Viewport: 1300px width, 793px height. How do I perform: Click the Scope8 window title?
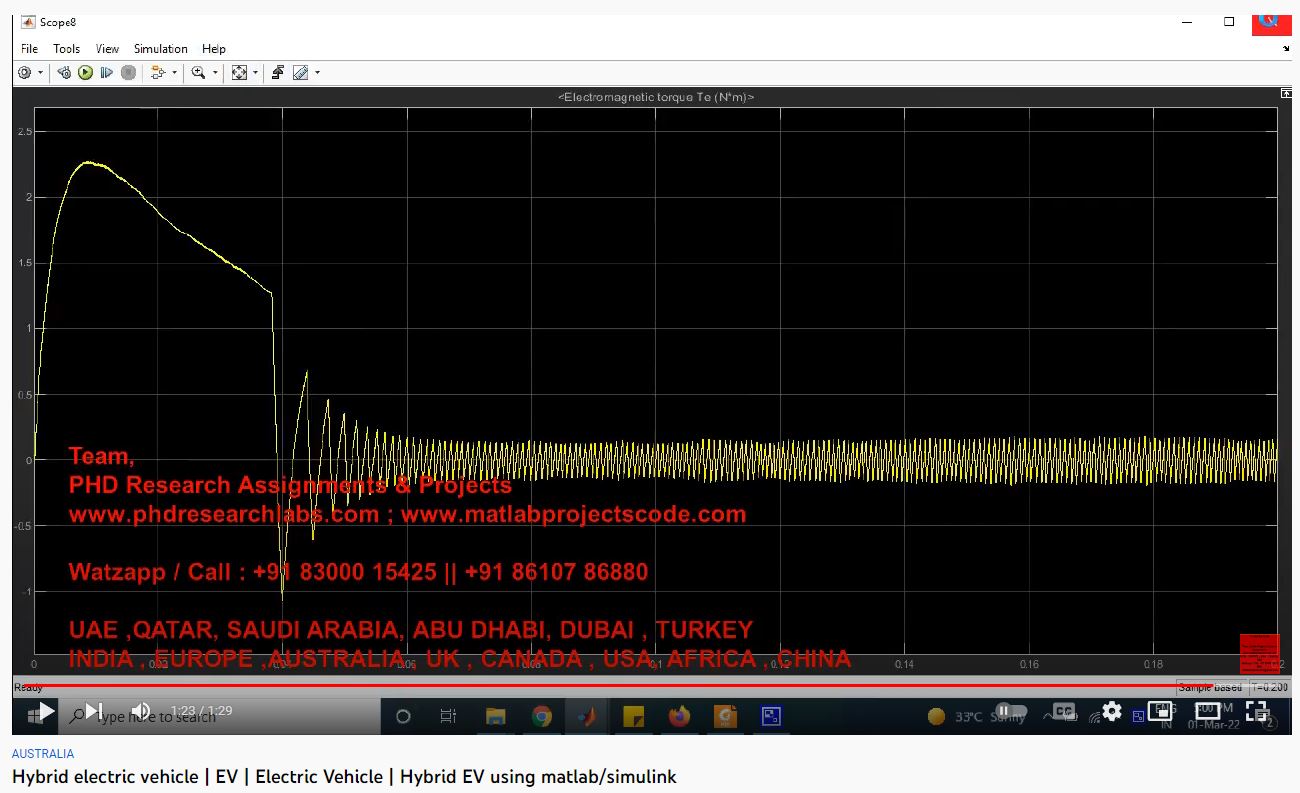58,22
